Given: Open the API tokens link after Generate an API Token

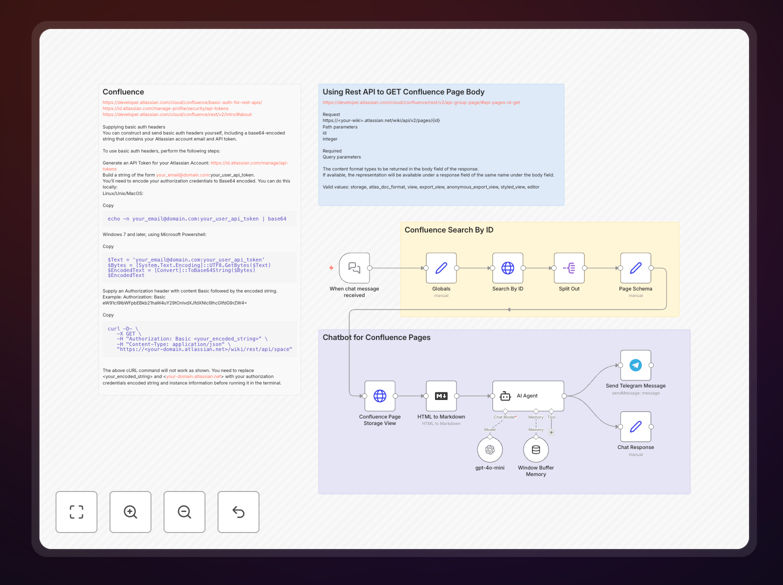Looking at the screenshot, I should click(x=249, y=163).
